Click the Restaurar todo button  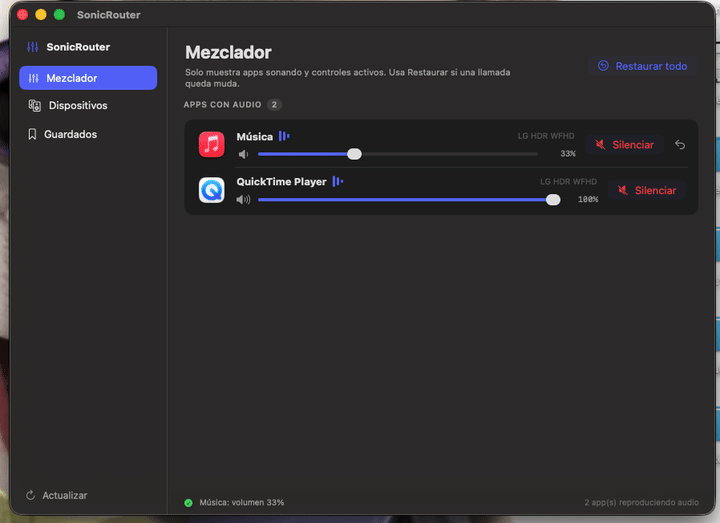click(642, 66)
